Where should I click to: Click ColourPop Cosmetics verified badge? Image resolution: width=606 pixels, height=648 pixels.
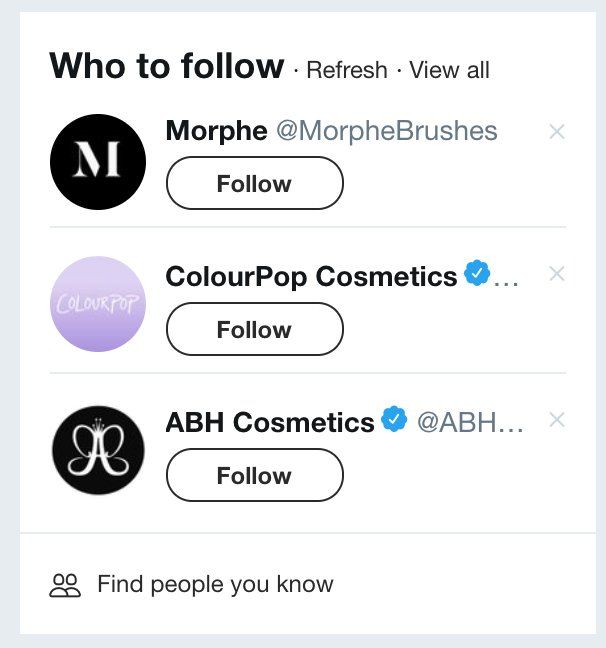click(x=478, y=274)
